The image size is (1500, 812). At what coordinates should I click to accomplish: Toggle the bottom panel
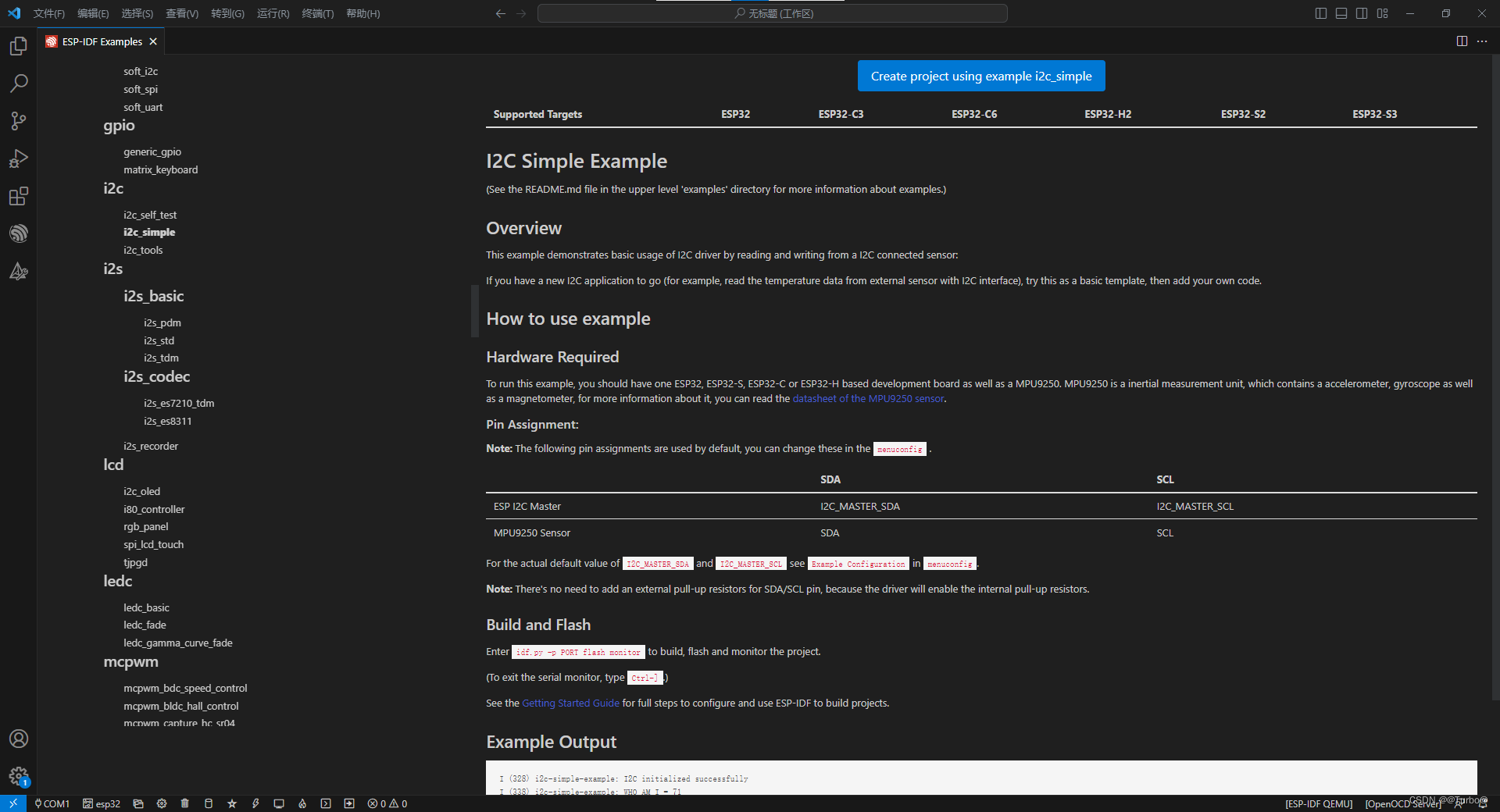[x=1341, y=13]
